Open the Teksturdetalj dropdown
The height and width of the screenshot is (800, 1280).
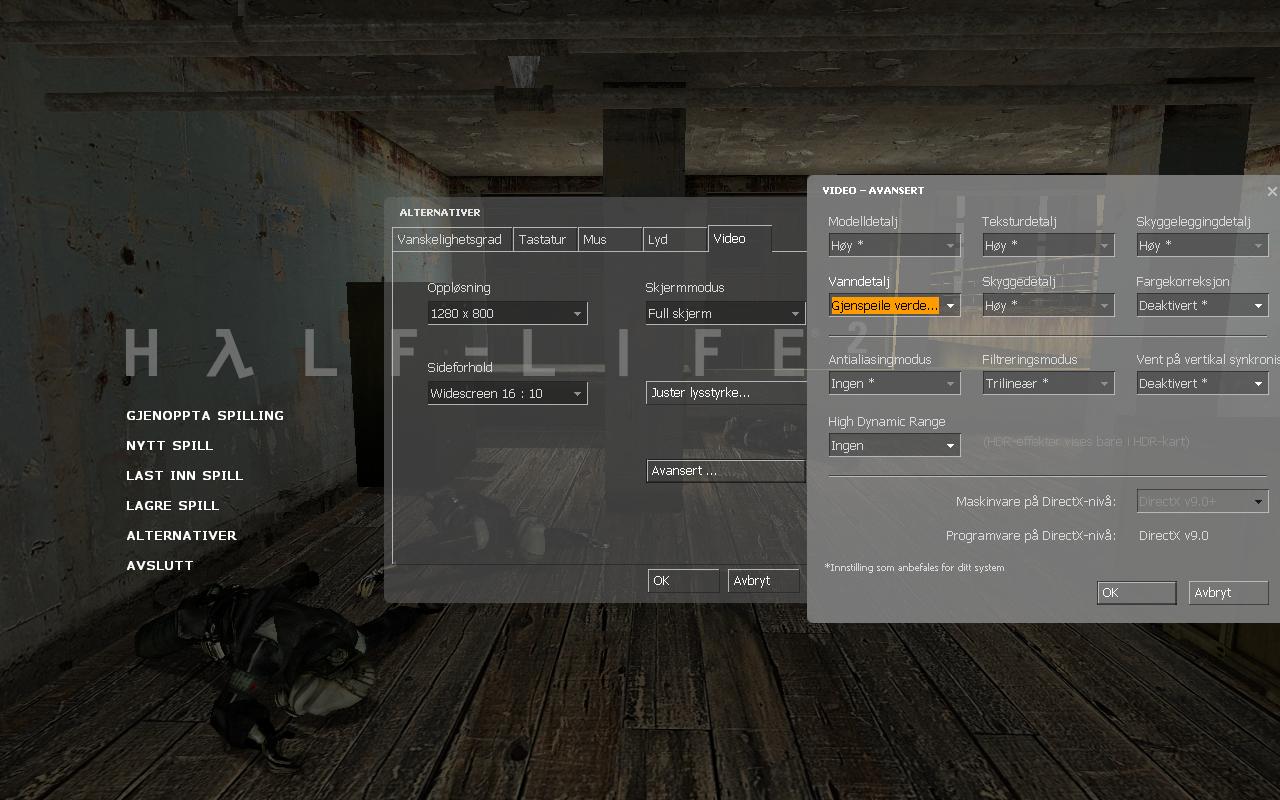click(x=1048, y=245)
